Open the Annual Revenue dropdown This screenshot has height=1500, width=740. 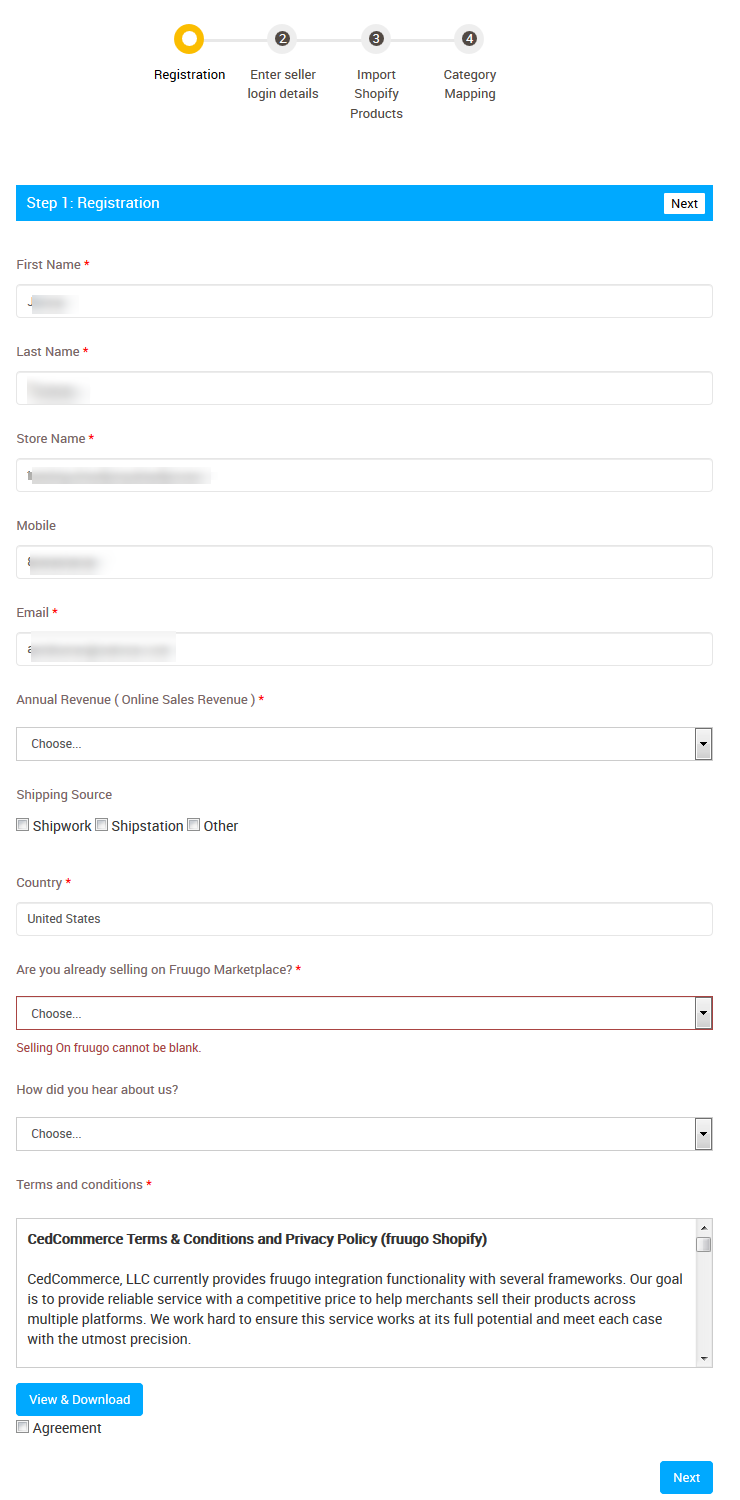coord(364,744)
